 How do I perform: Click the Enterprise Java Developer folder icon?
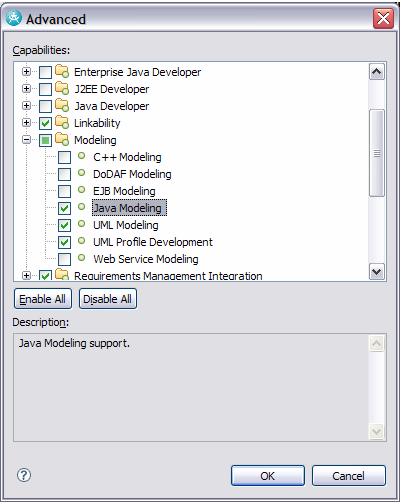[62, 71]
